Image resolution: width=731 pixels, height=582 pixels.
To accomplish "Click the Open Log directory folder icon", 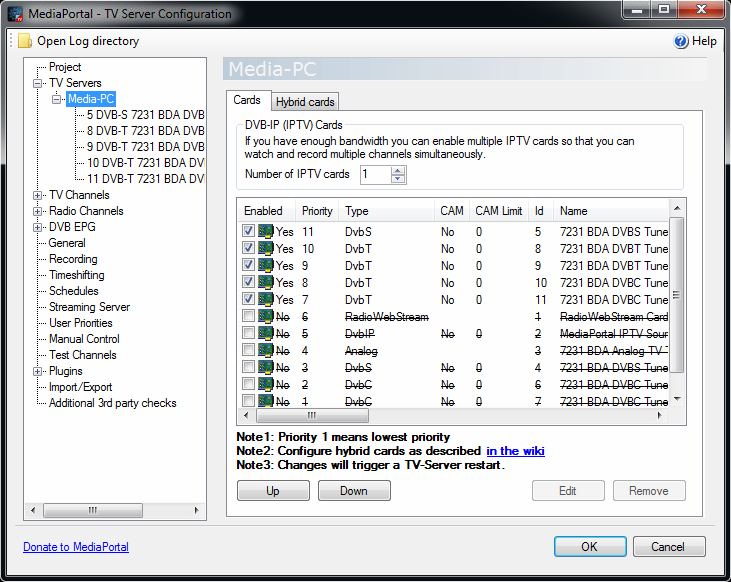I will click(25, 41).
